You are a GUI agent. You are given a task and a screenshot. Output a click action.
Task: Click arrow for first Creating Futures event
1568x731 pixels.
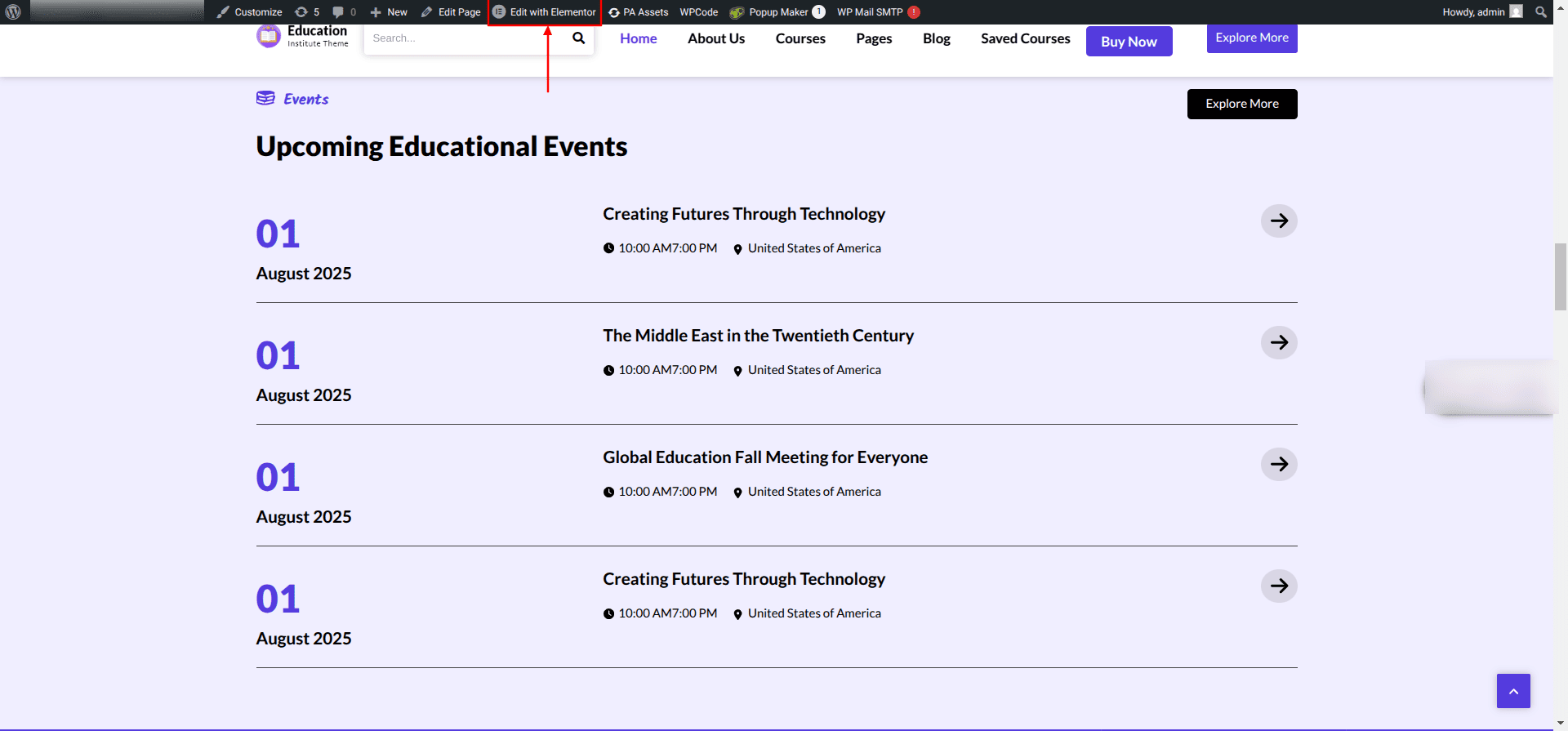pyautogui.click(x=1279, y=221)
